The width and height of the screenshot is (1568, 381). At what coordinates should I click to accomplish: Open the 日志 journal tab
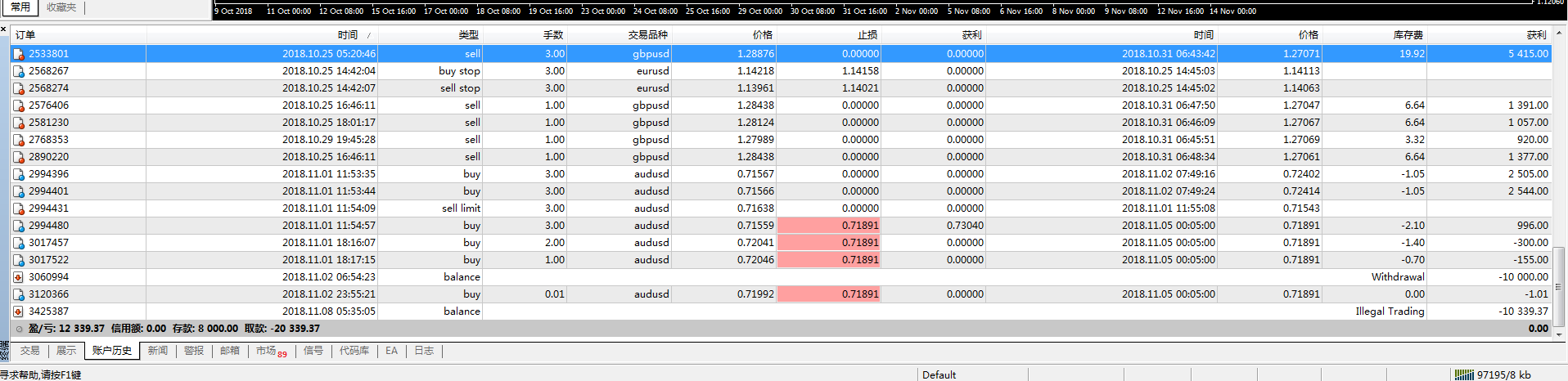[x=423, y=351]
